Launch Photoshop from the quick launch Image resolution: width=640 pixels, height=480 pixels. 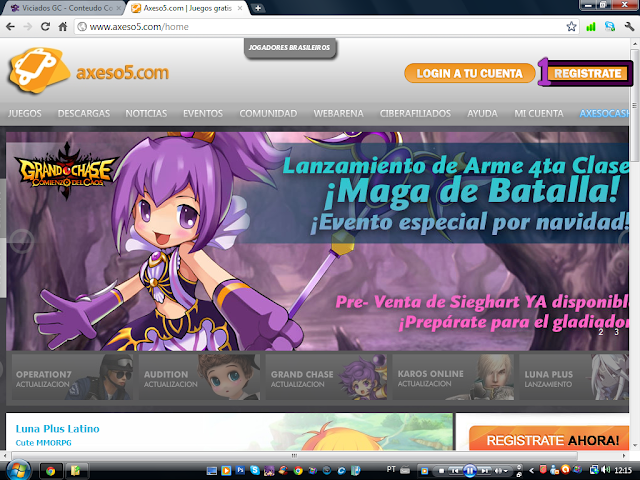click(240, 471)
